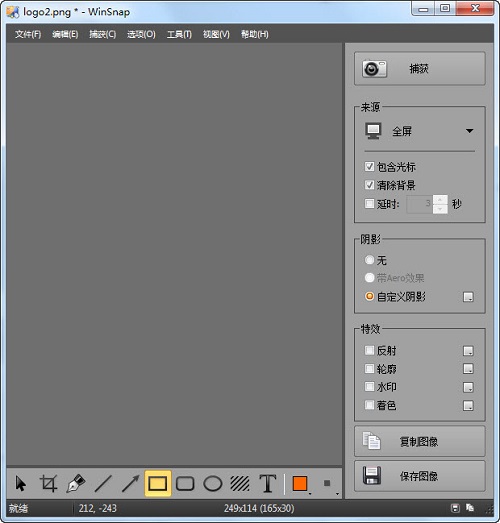Select the straight line tool

103,483
